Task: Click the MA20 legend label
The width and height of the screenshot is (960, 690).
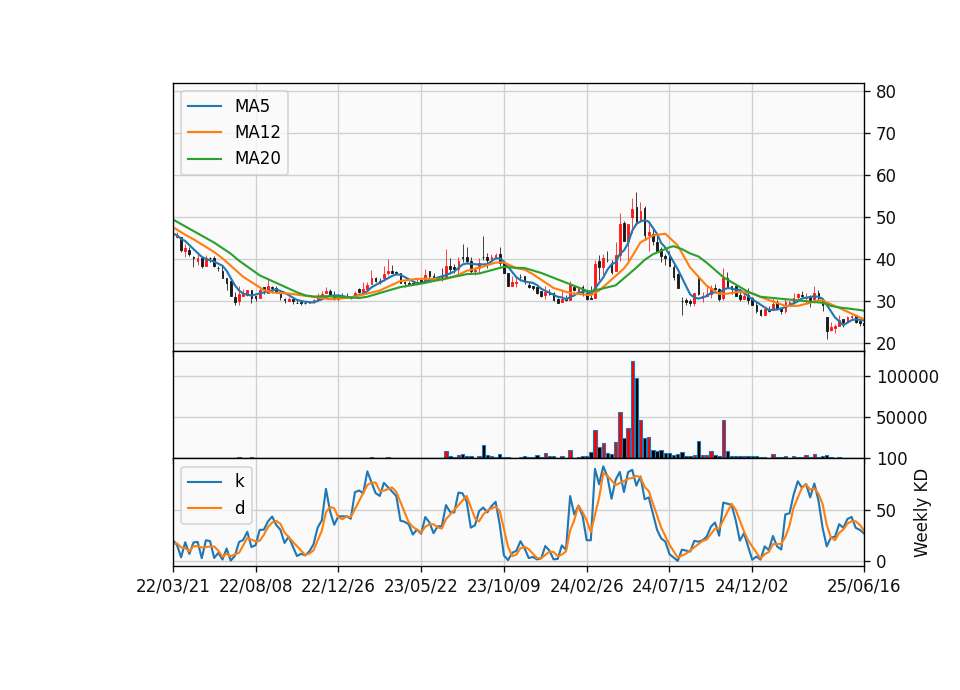Action: pos(257,159)
